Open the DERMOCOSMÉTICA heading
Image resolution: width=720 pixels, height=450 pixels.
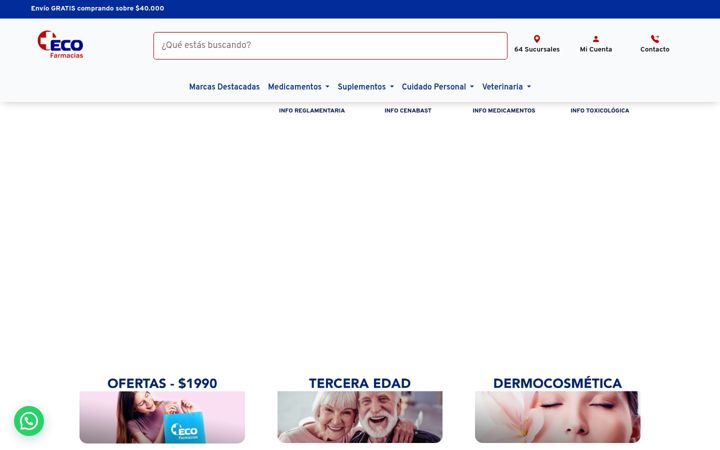pyautogui.click(x=557, y=383)
